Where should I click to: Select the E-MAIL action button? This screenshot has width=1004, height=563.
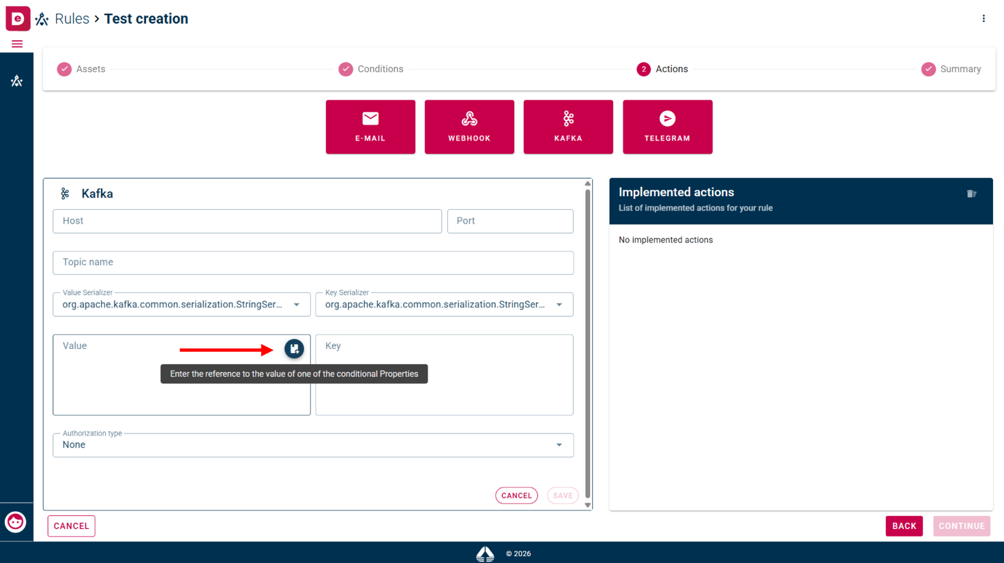click(370, 127)
